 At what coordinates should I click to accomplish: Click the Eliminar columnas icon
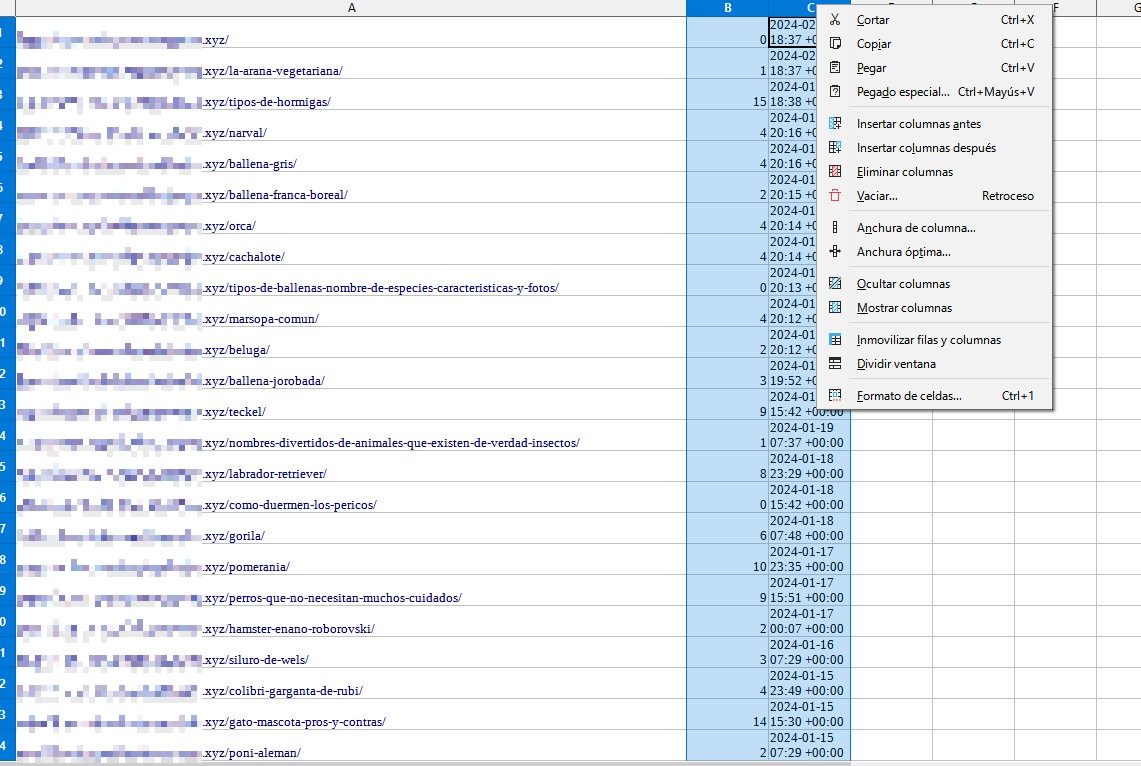835,172
